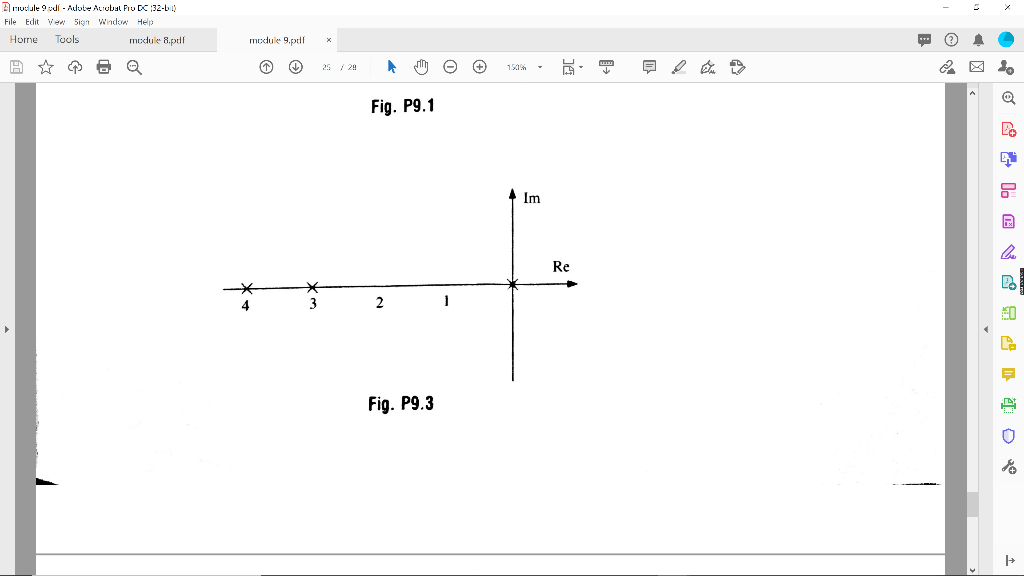Switch to the module 8.pdf tab
The width and height of the screenshot is (1024, 576).
click(156, 41)
